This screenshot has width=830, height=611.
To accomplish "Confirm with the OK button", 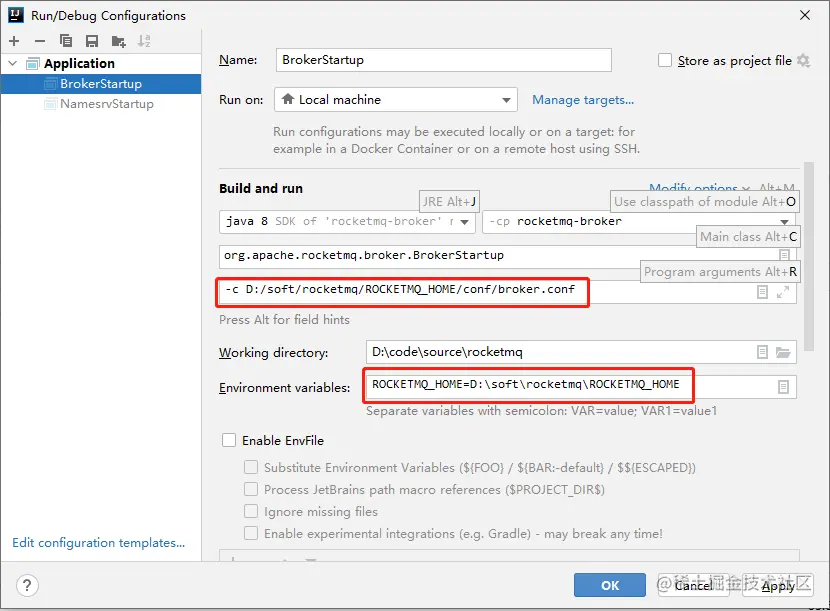I will pos(610,585).
